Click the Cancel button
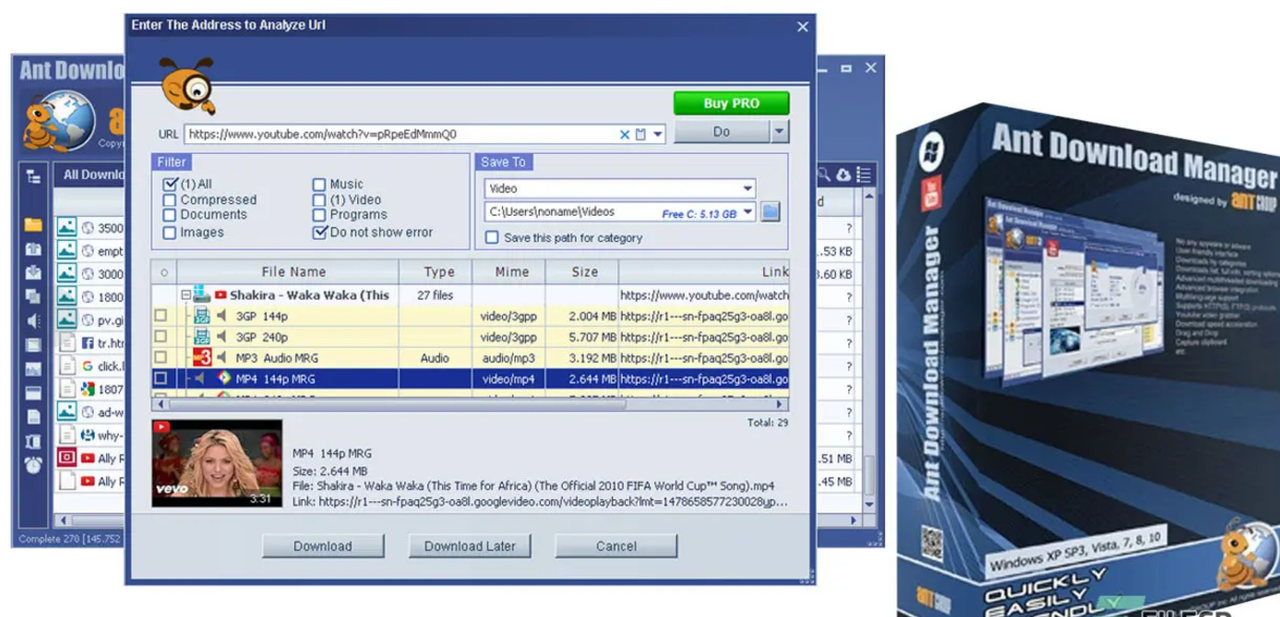 [x=616, y=546]
